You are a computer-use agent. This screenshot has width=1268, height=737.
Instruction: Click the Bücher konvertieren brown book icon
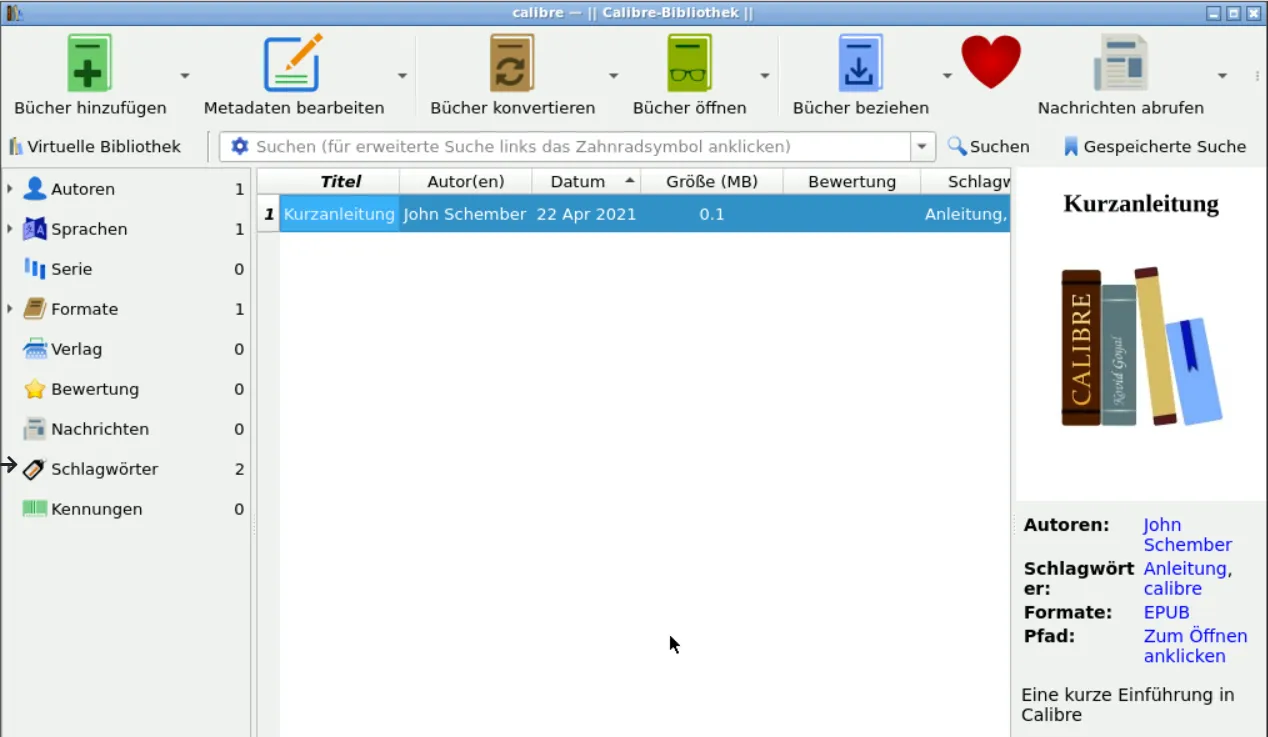point(512,63)
